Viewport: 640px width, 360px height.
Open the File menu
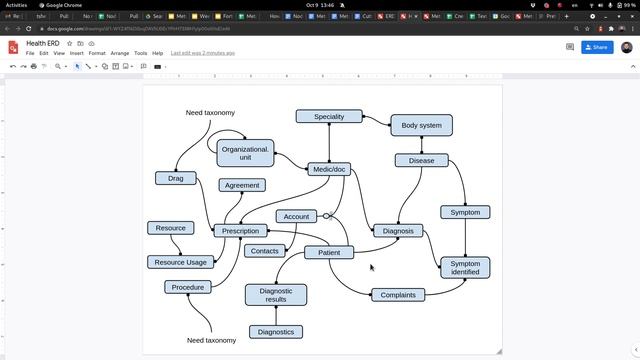30,53
